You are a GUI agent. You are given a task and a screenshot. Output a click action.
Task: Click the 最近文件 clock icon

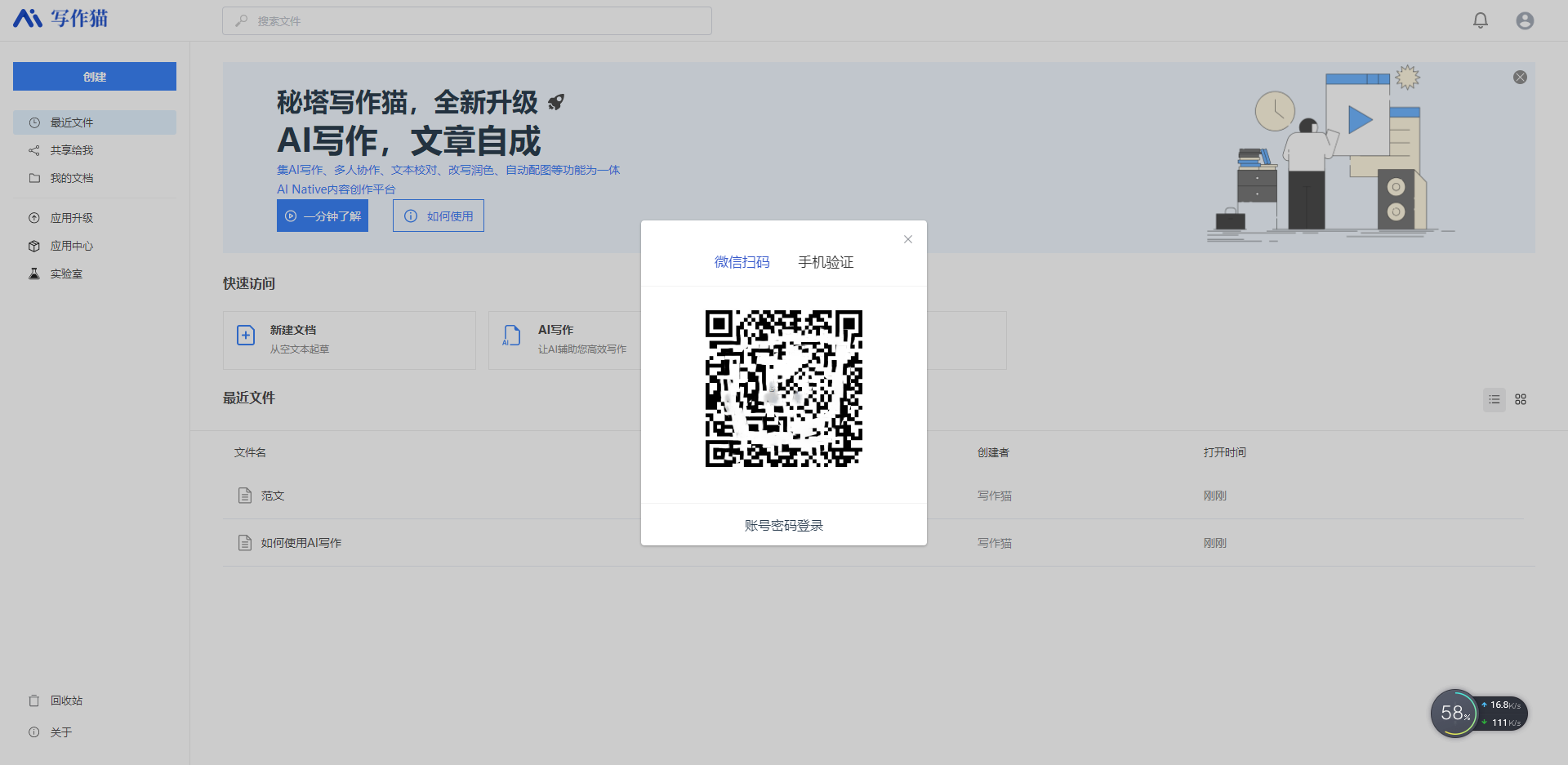pyautogui.click(x=34, y=122)
